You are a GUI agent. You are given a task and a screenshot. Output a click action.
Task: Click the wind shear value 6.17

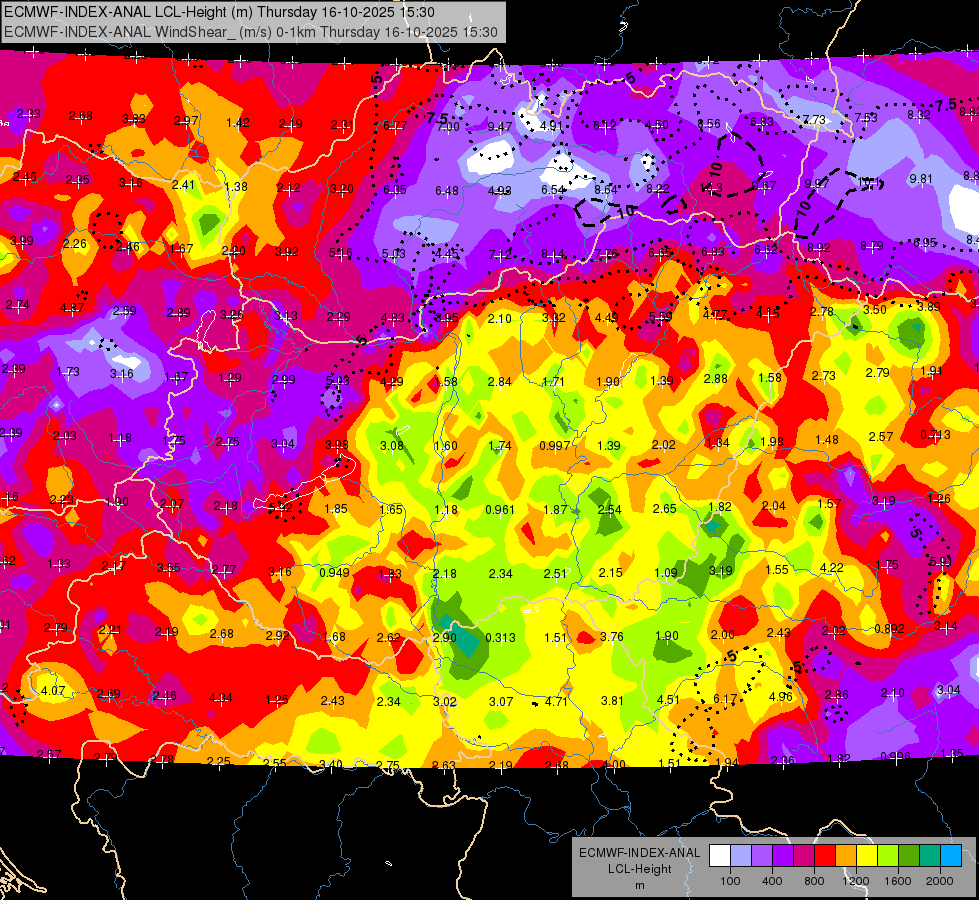point(725,699)
